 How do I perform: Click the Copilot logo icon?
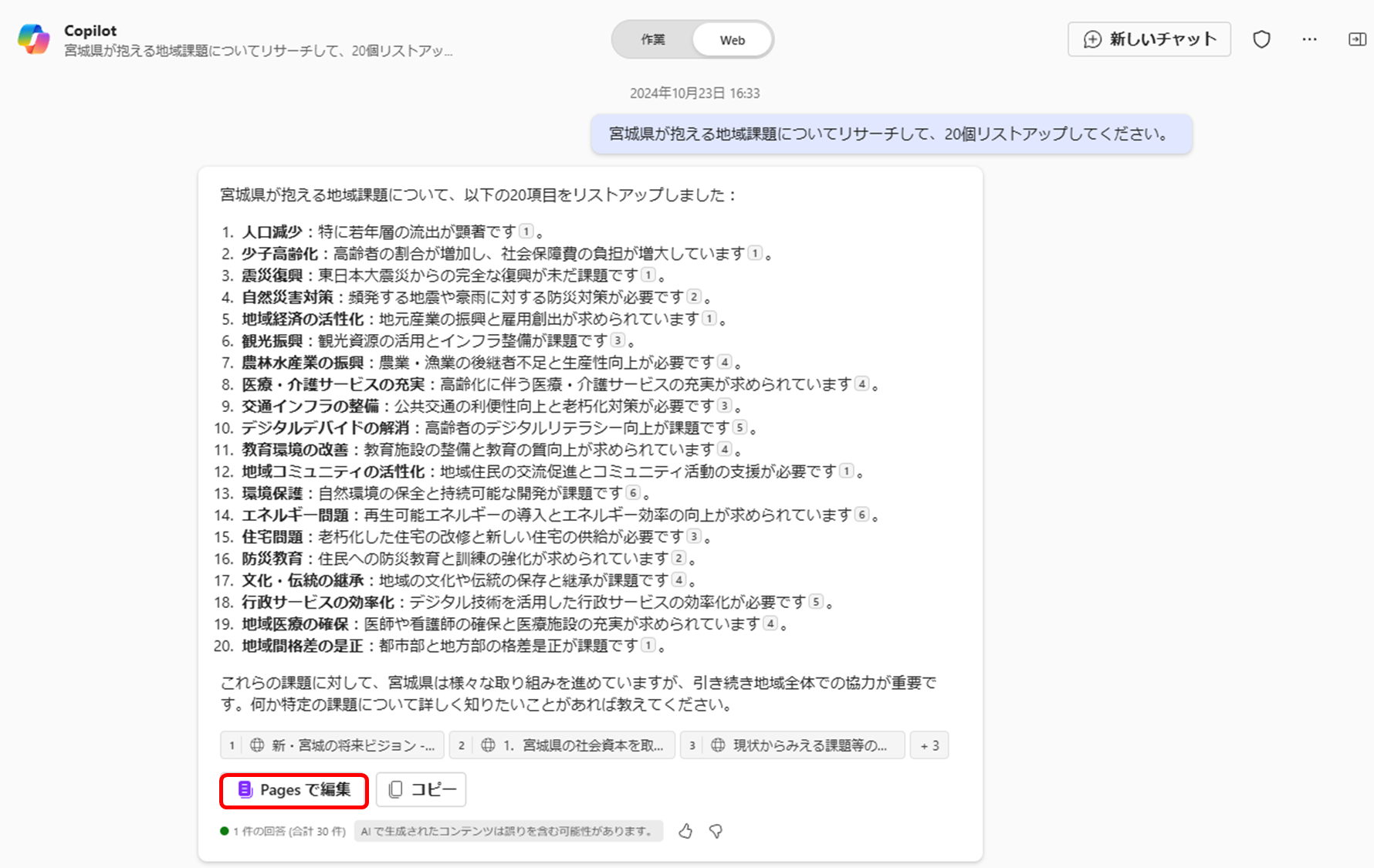click(x=34, y=39)
